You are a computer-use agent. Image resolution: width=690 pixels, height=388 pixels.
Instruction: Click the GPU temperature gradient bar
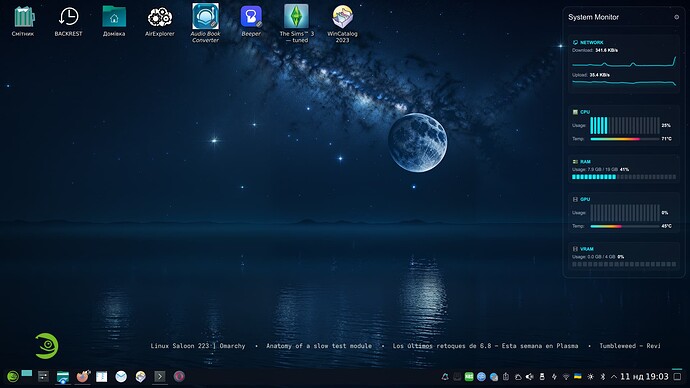point(624,226)
